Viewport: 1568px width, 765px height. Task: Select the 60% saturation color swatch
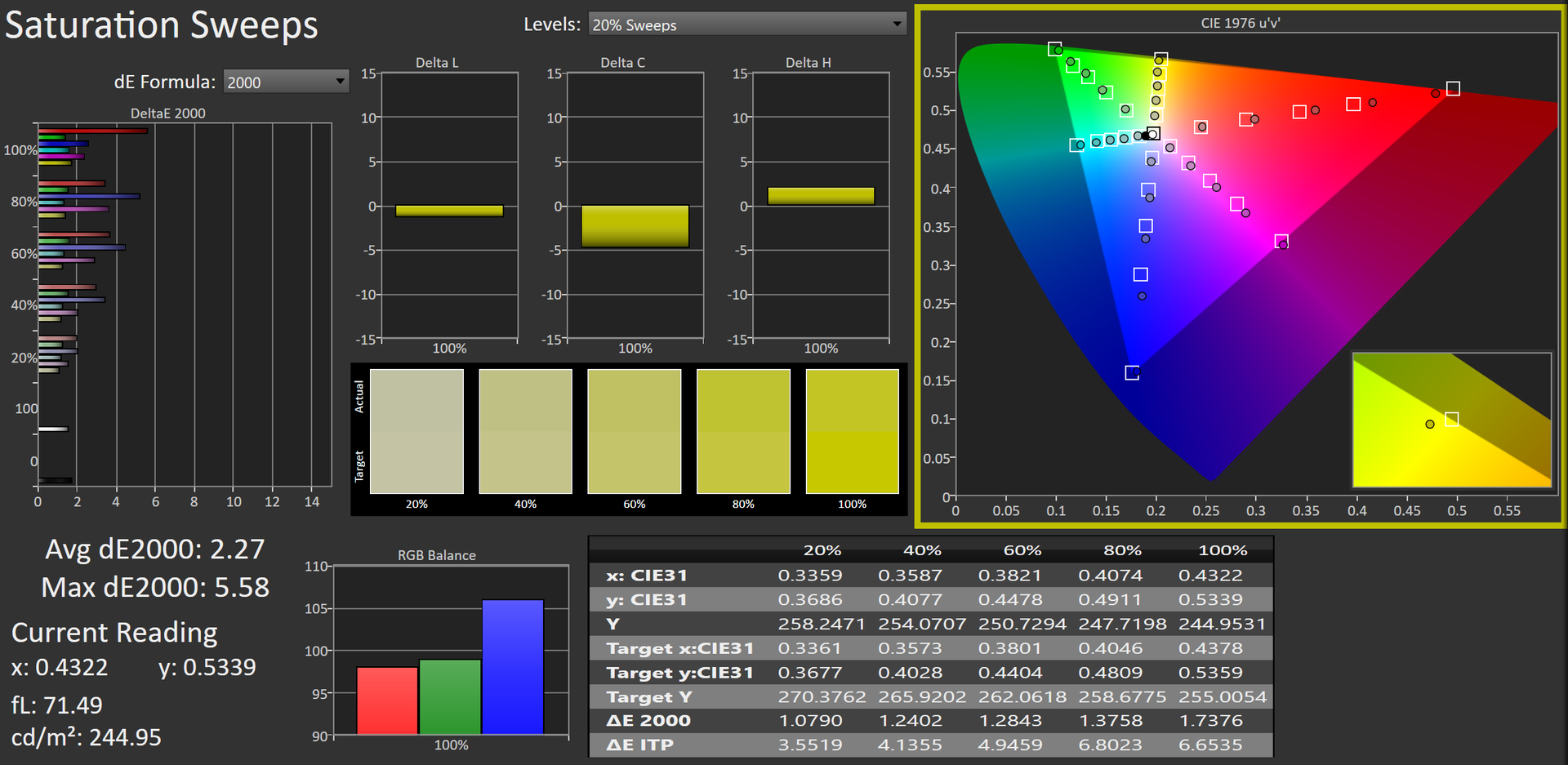[x=635, y=431]
